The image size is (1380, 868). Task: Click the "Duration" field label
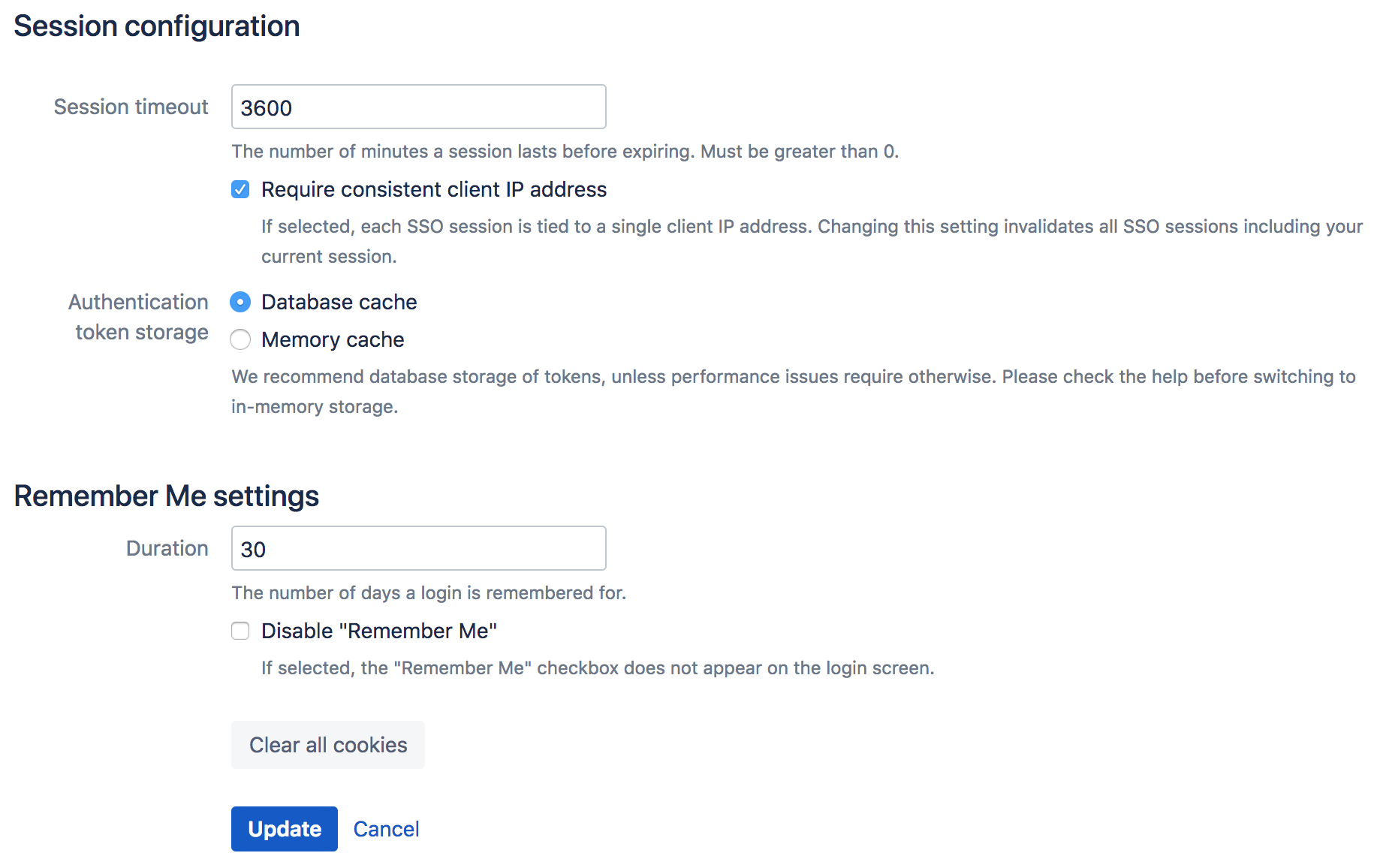coord(167,548)
